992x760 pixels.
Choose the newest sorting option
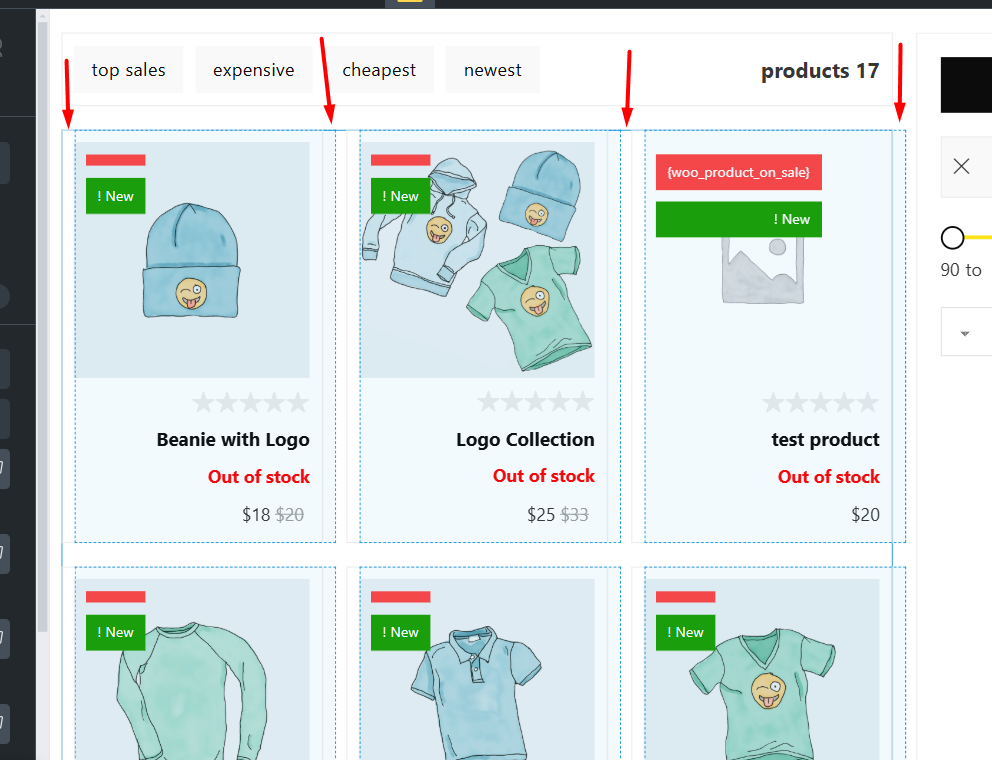tap(493, 70)
